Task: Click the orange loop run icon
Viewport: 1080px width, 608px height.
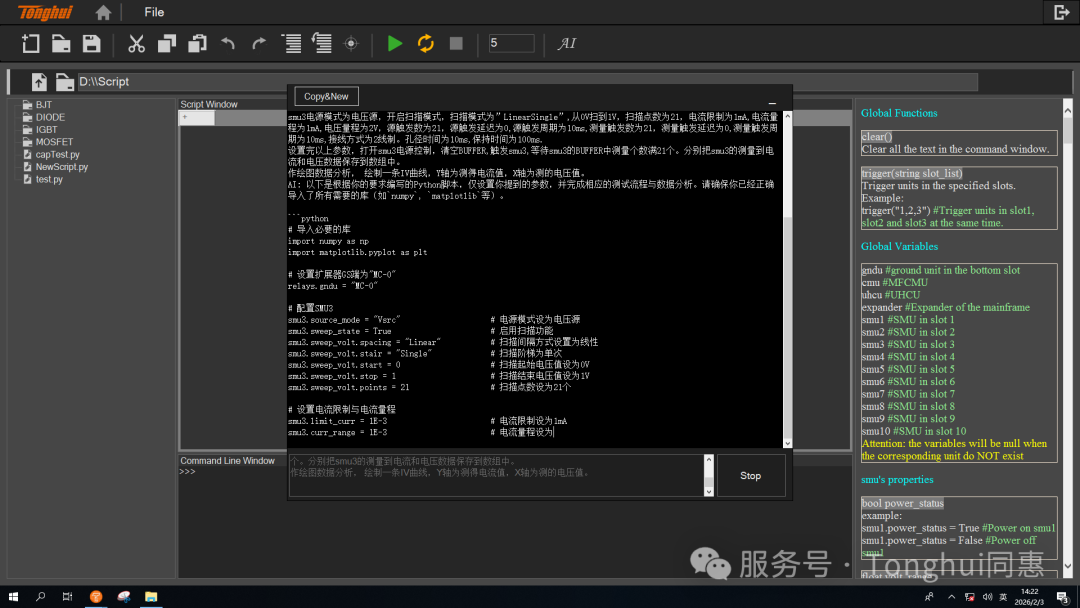Action: point(425,43)
